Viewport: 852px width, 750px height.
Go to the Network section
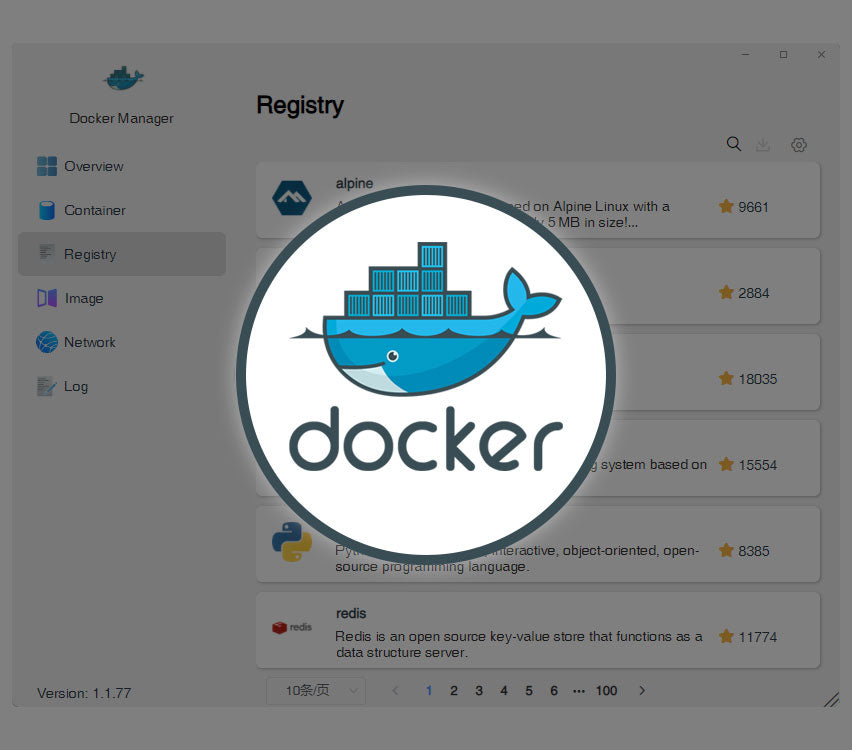pos(89,342)
